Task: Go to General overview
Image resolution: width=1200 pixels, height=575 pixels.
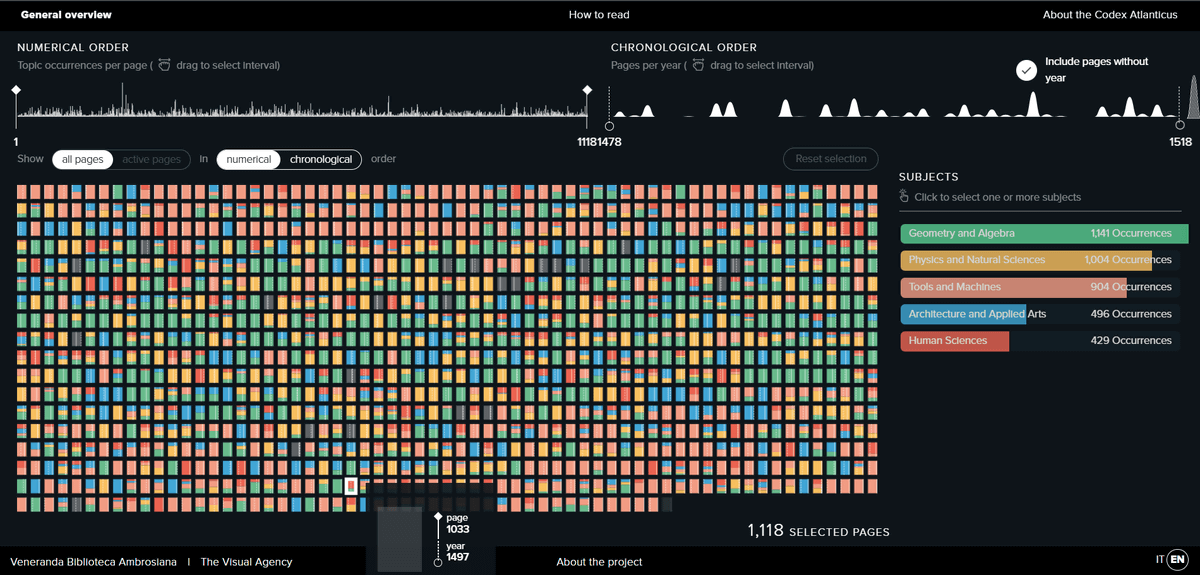Action: tap(66, 15)
